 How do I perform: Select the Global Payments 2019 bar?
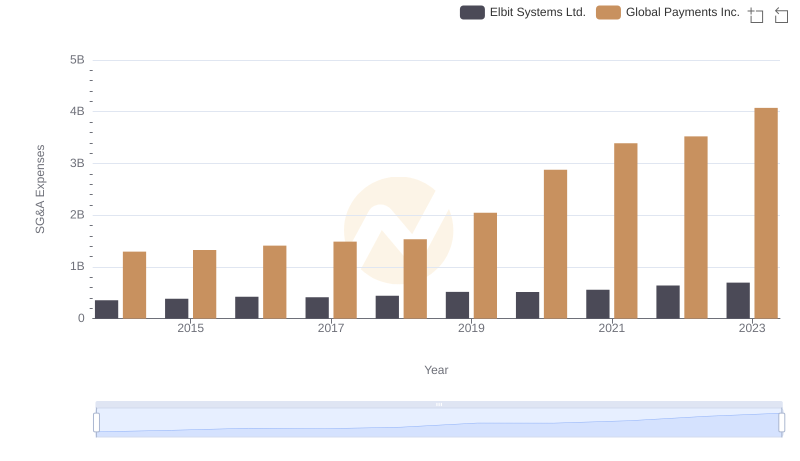[485, 266]
